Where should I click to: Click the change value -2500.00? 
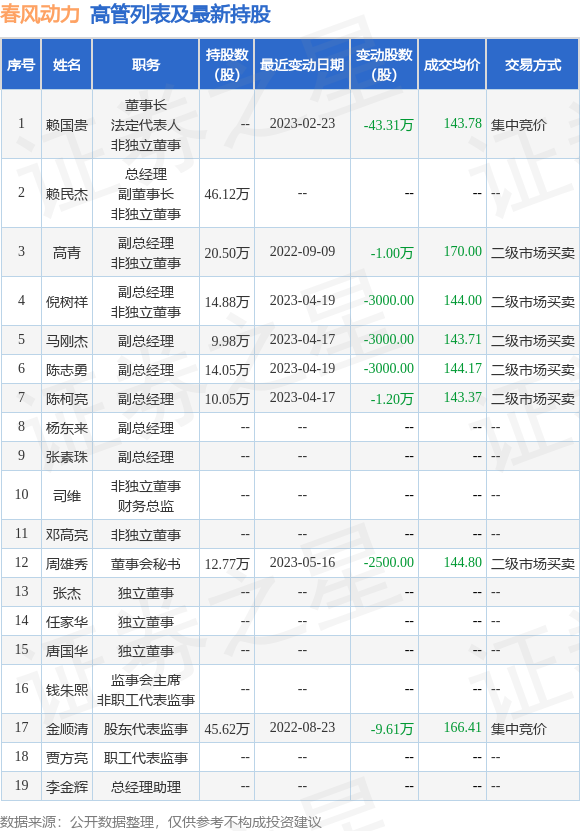point(388,562)
